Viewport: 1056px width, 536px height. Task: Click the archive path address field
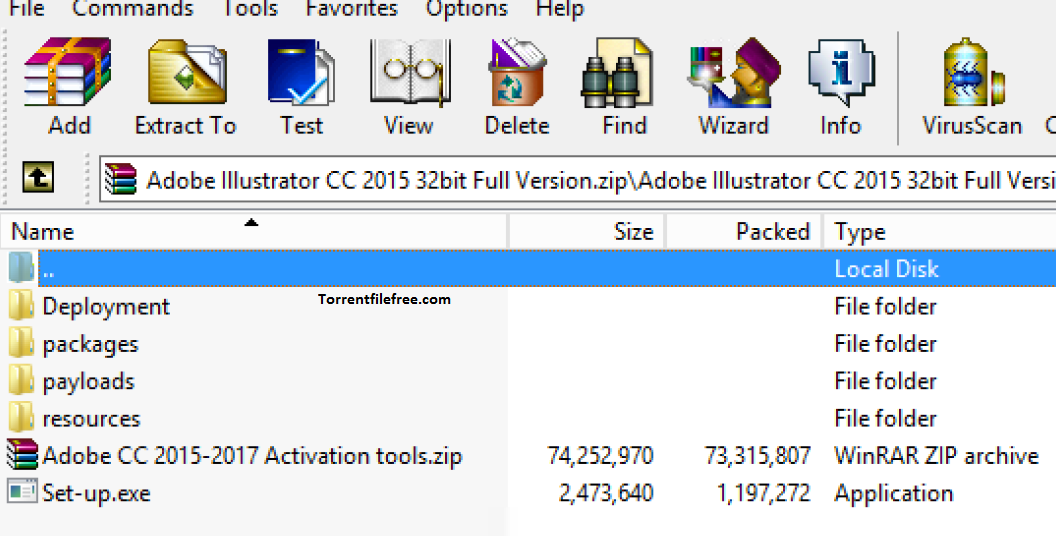tap(578, 180)
